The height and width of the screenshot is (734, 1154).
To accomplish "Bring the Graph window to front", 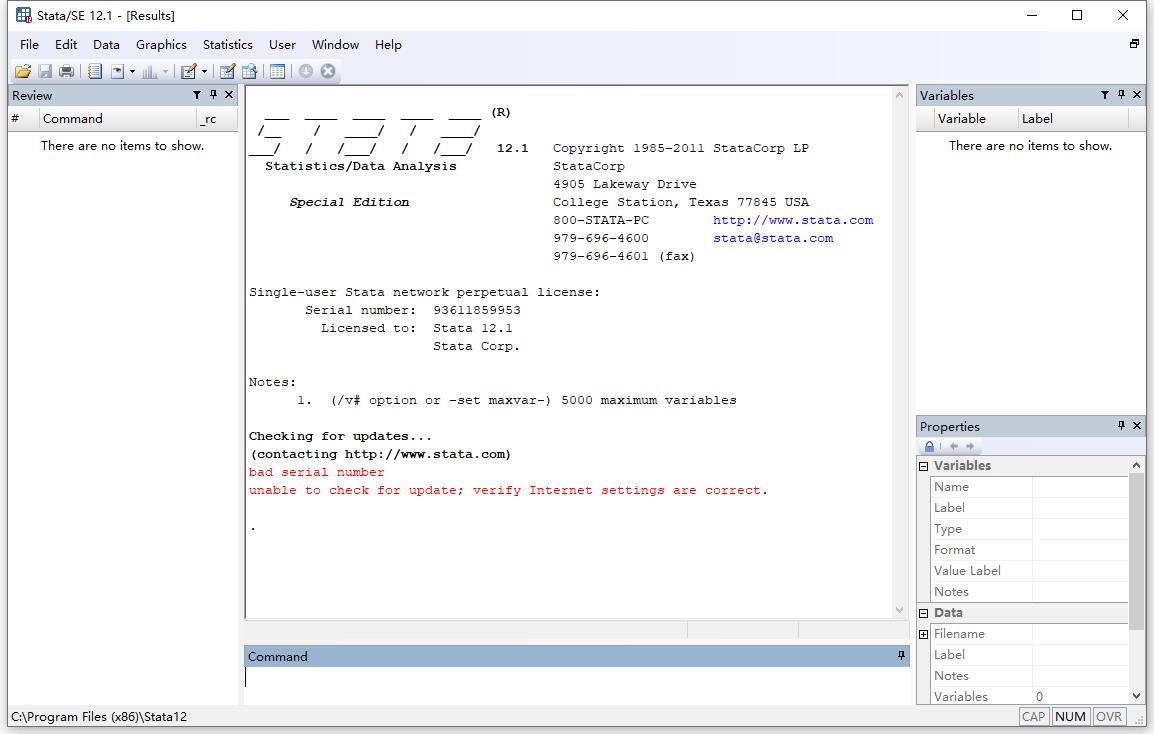I will pos(150,71).
